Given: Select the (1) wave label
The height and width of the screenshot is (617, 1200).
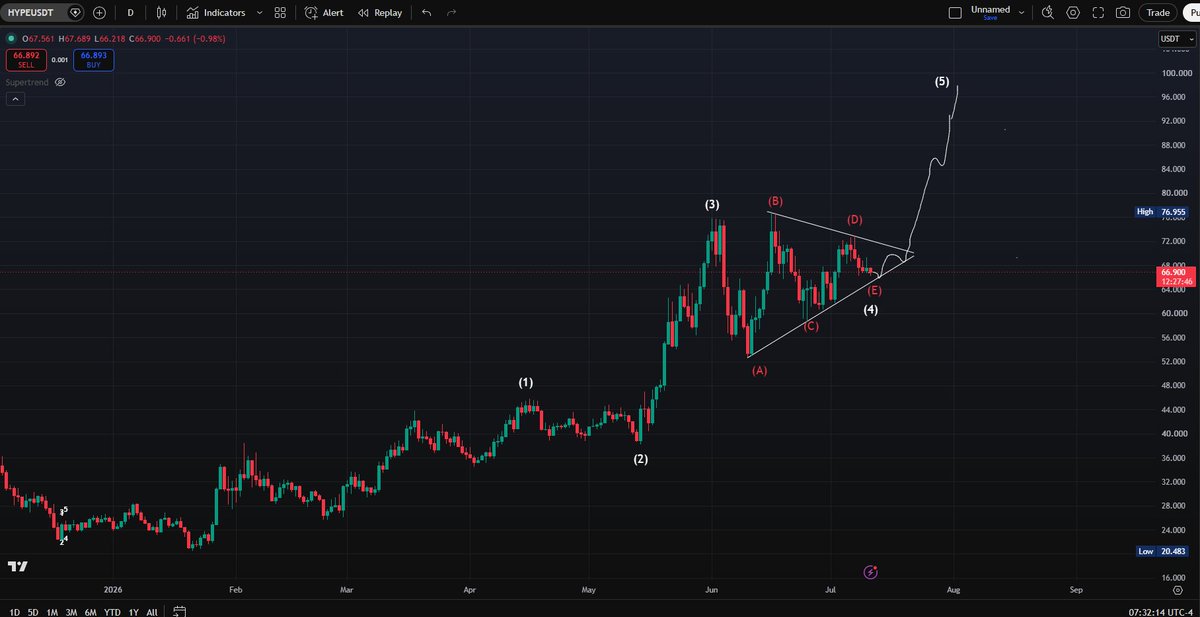Looking at the screenshot, I should click(526, 383).
